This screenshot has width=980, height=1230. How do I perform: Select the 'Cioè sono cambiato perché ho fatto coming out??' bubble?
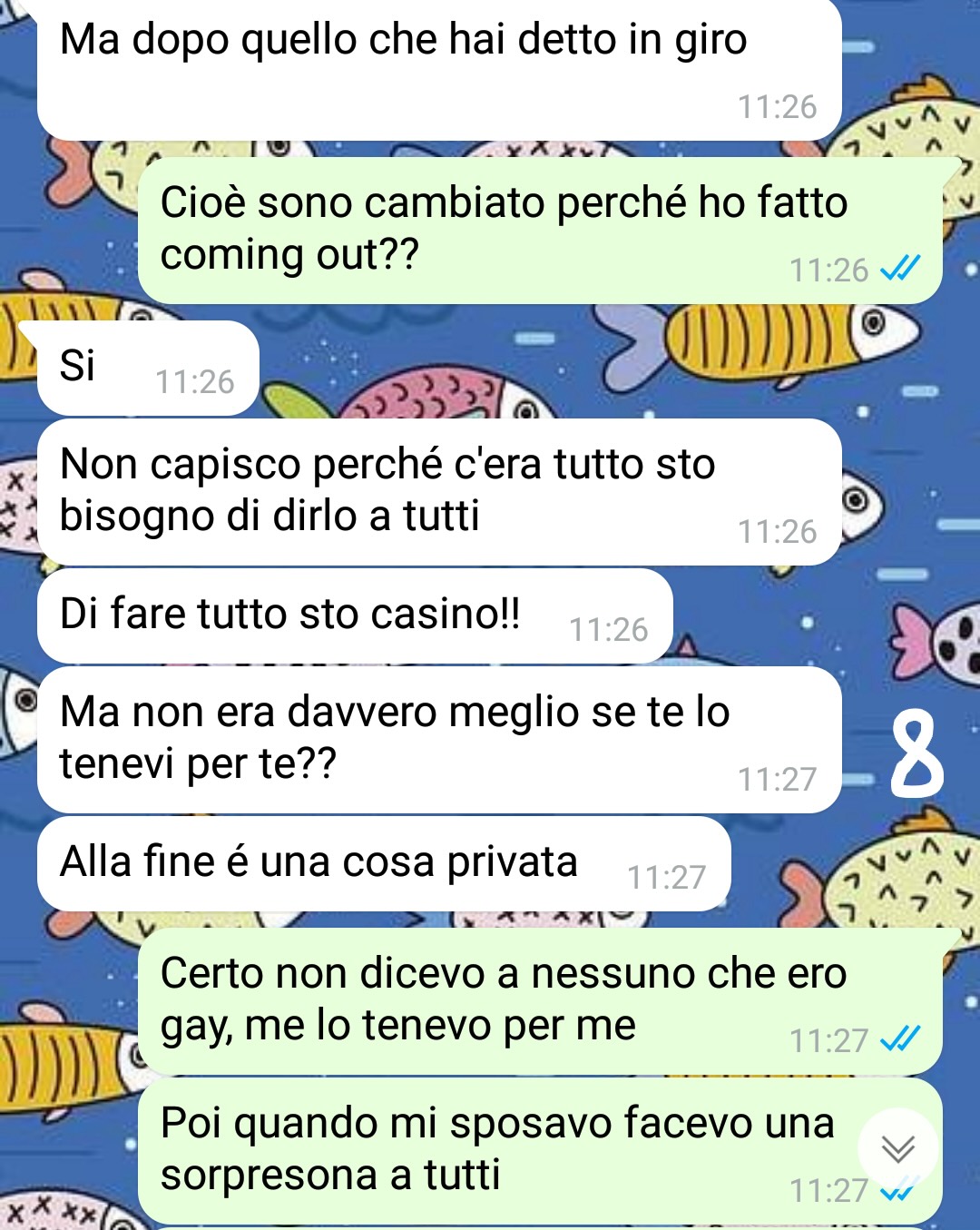(540, 230)
